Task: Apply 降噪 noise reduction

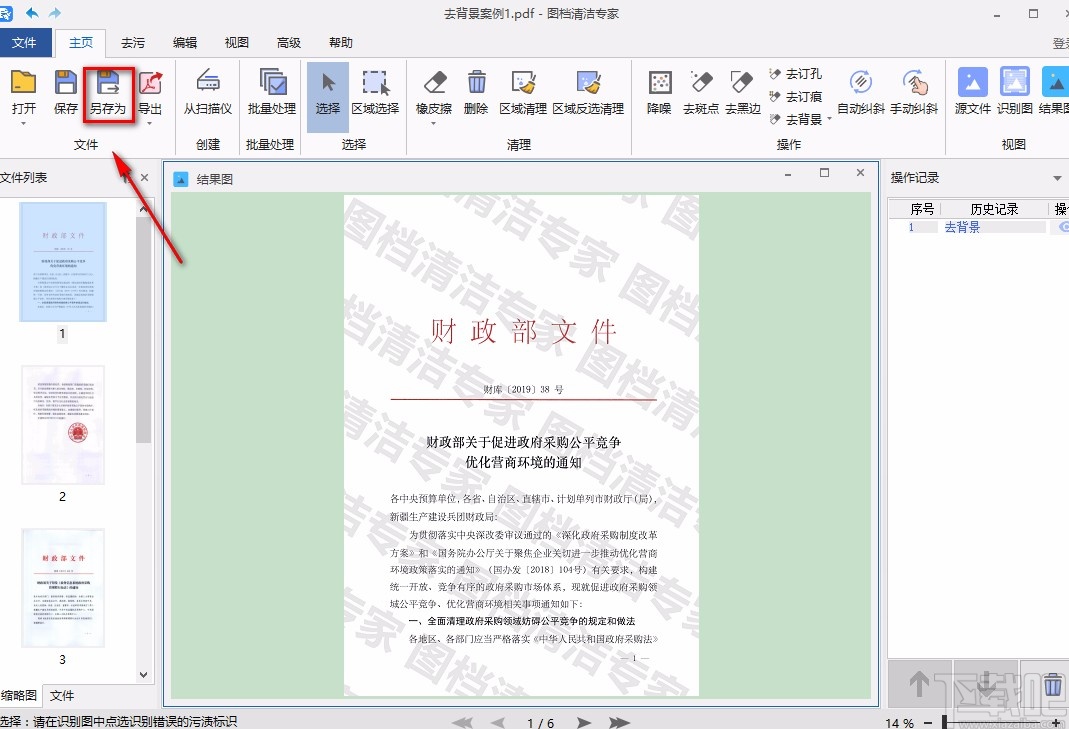Action: 658,95
